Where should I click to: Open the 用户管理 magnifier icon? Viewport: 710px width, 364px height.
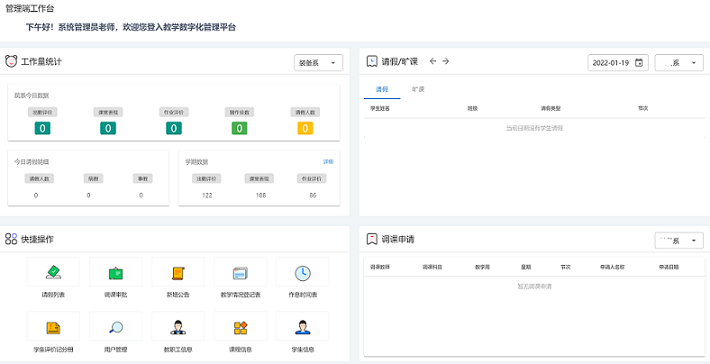(x=115, y=327)
